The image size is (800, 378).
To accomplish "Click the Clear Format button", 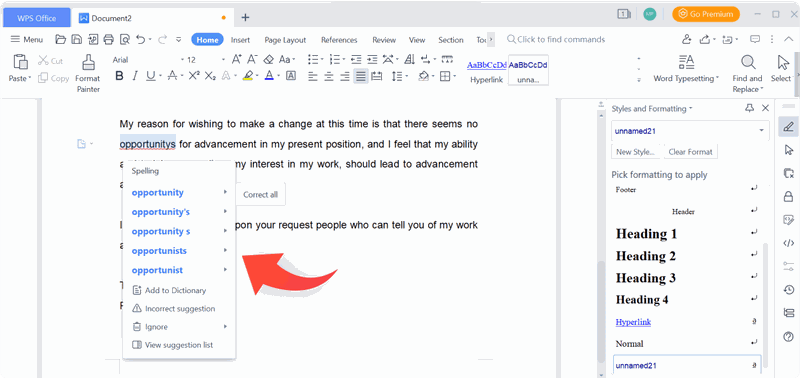I will coord(691,152).
